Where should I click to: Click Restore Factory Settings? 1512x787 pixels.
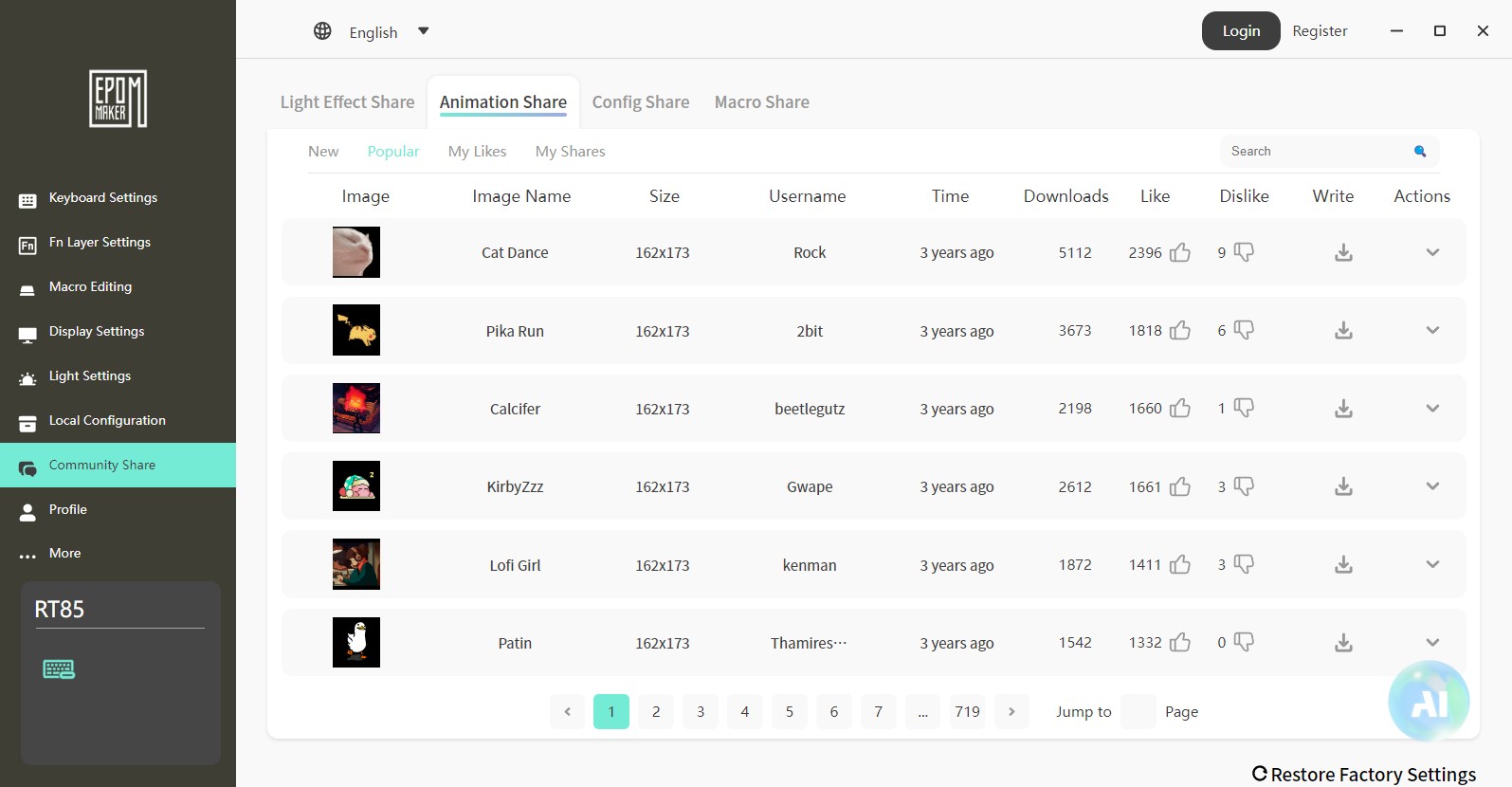tap(1364, 774)
